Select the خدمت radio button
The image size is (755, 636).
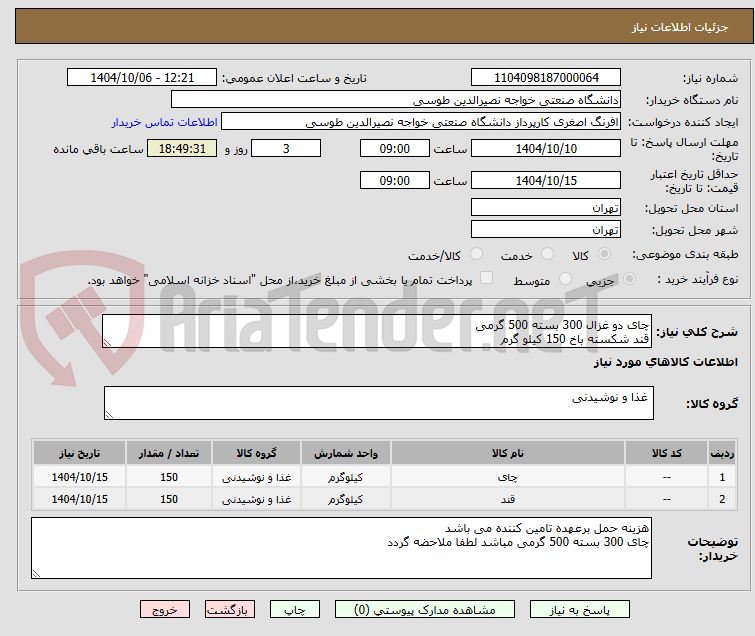point(547,254)
